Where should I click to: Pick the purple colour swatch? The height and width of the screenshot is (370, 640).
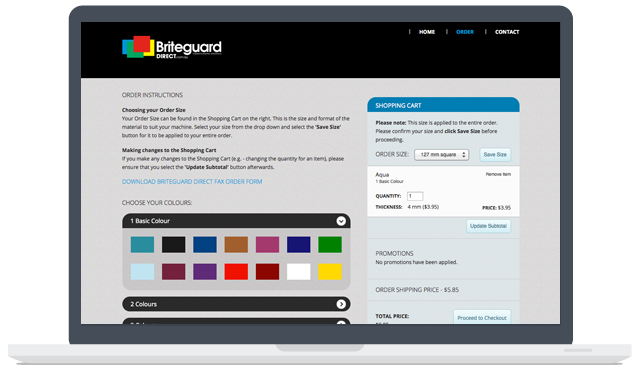(x=205, y=272)
